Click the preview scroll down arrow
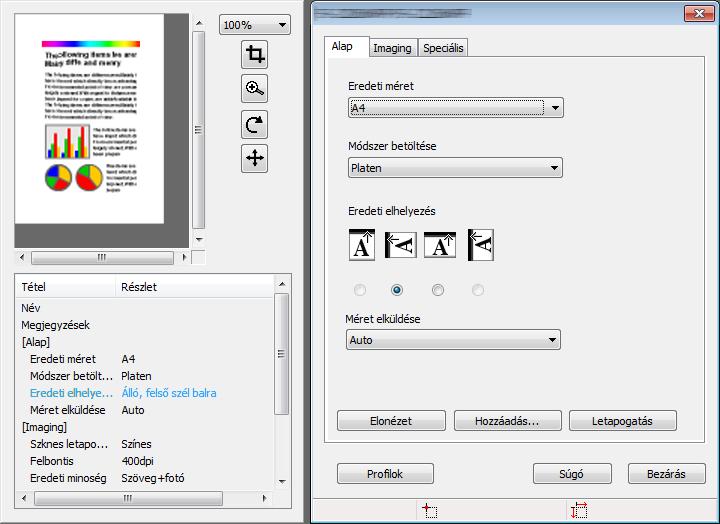Image resolution: width=720 pixels, height=524 pixels. point(198,239)
